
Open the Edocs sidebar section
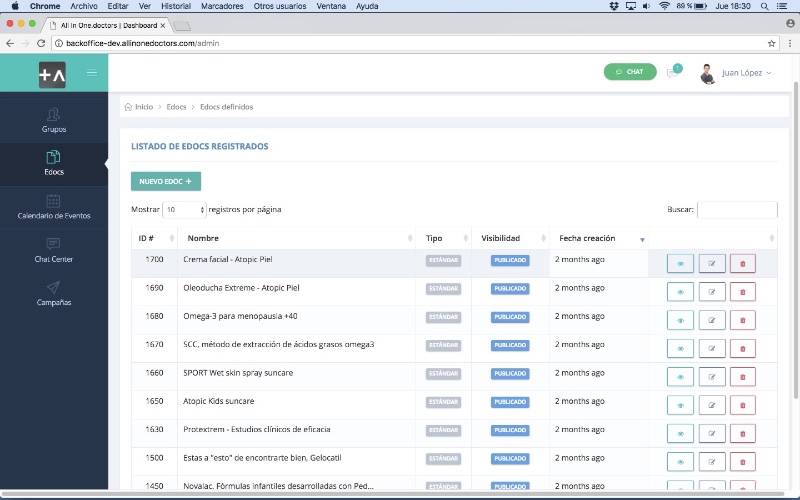coord(54,164)
